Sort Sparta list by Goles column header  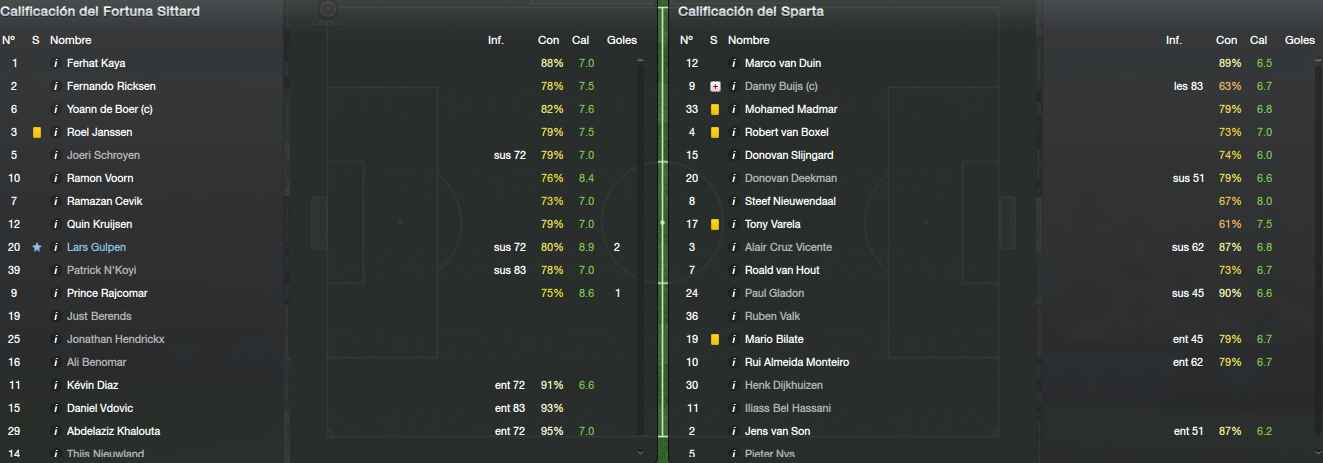pyautogui.click(x=1300, y=40)
